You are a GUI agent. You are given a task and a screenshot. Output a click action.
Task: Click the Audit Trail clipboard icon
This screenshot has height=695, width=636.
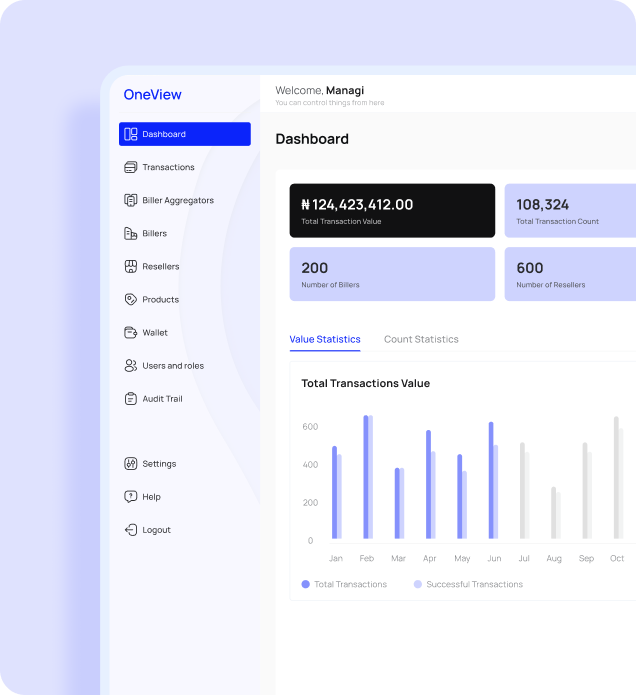pyautogui.click(x=130, y=398)
